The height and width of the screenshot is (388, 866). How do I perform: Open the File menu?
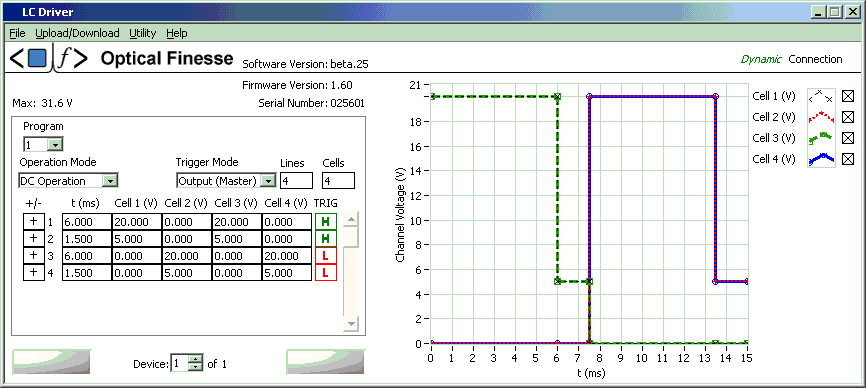point(17,33)
